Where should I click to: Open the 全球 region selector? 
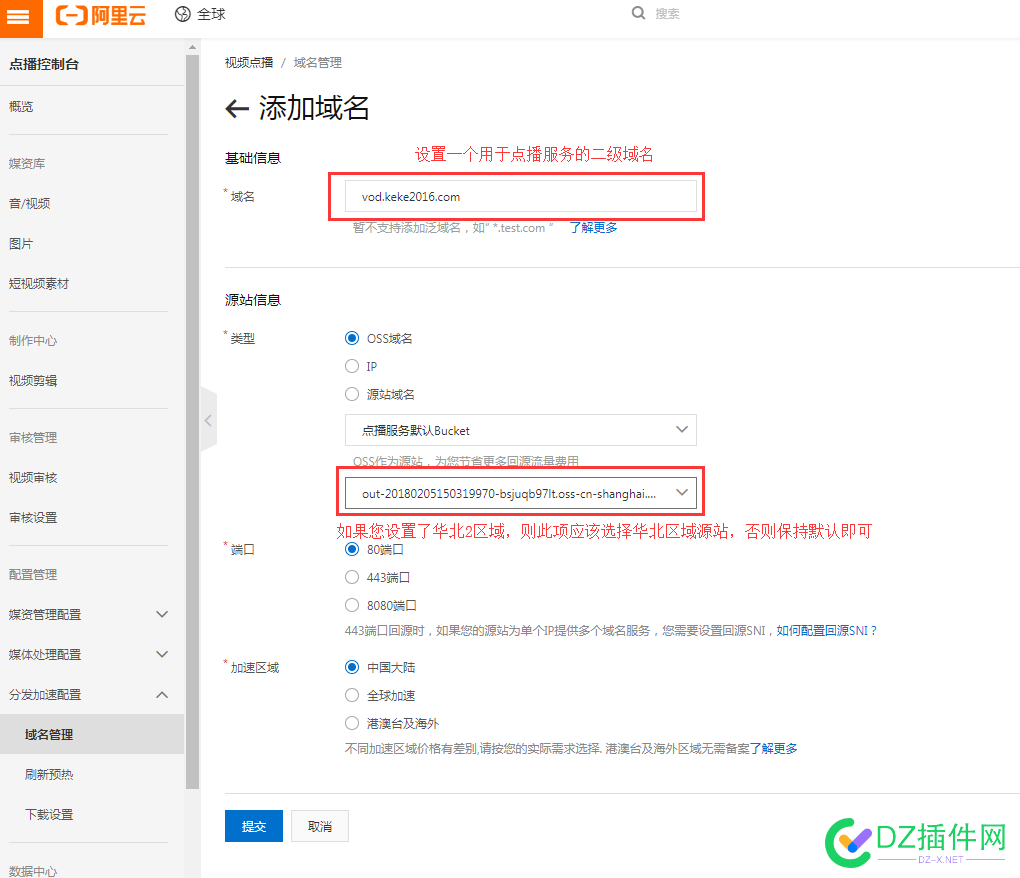200,14
